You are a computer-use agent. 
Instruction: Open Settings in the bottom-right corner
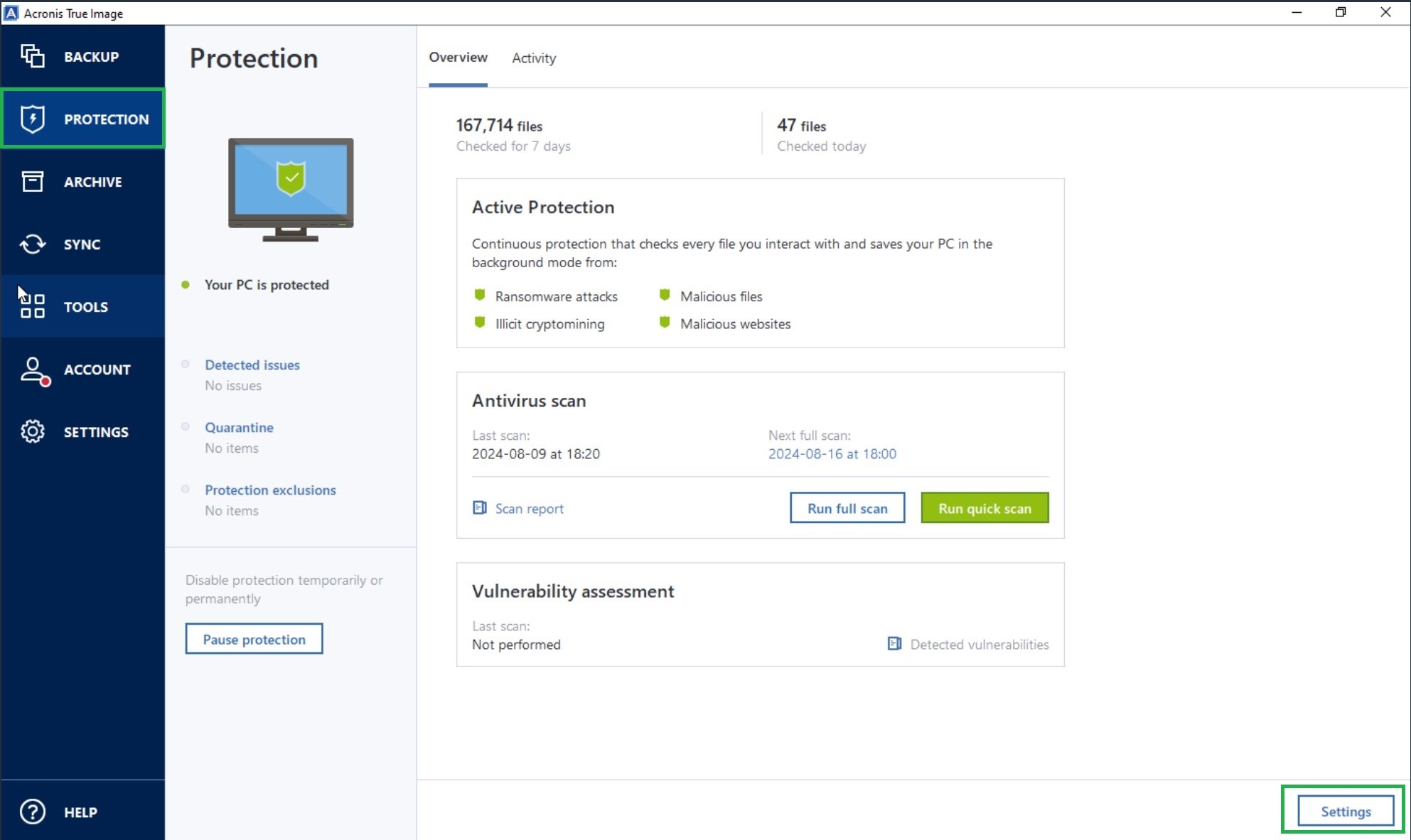coord(1344,811)
